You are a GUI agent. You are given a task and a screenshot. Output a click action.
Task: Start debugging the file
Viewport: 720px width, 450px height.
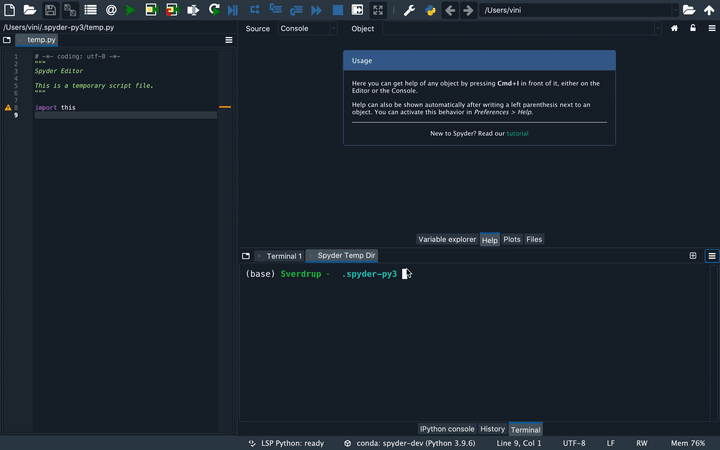[x=233, y=10]
